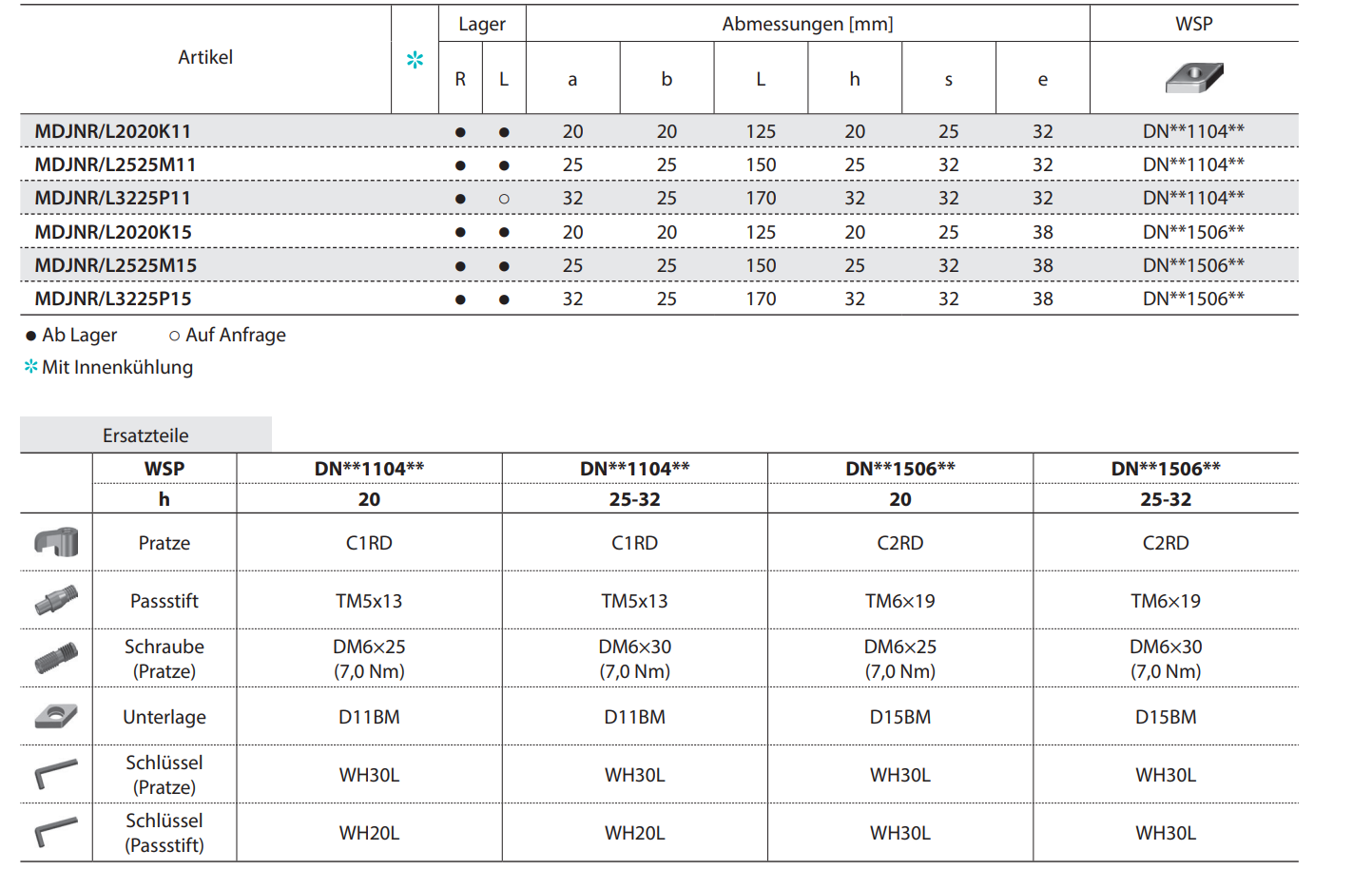Viewport: 1372px width, 889px height.
Task: Click the hollow circle in MDJNR/L3225P11 row
Action: tap(504, 199)
